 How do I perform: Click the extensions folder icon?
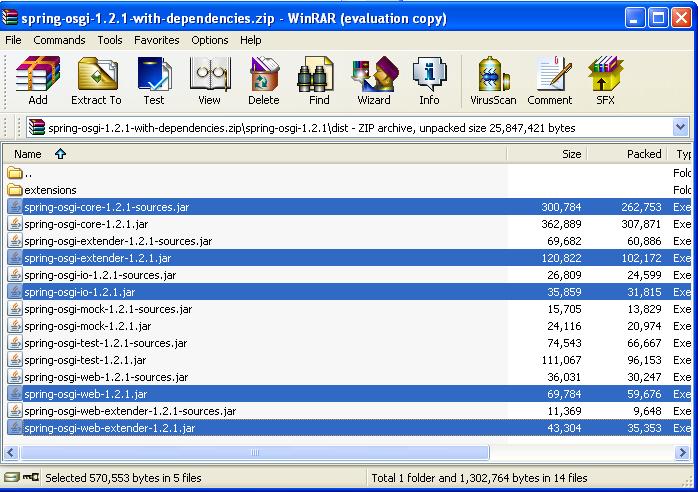click(15, 190)
